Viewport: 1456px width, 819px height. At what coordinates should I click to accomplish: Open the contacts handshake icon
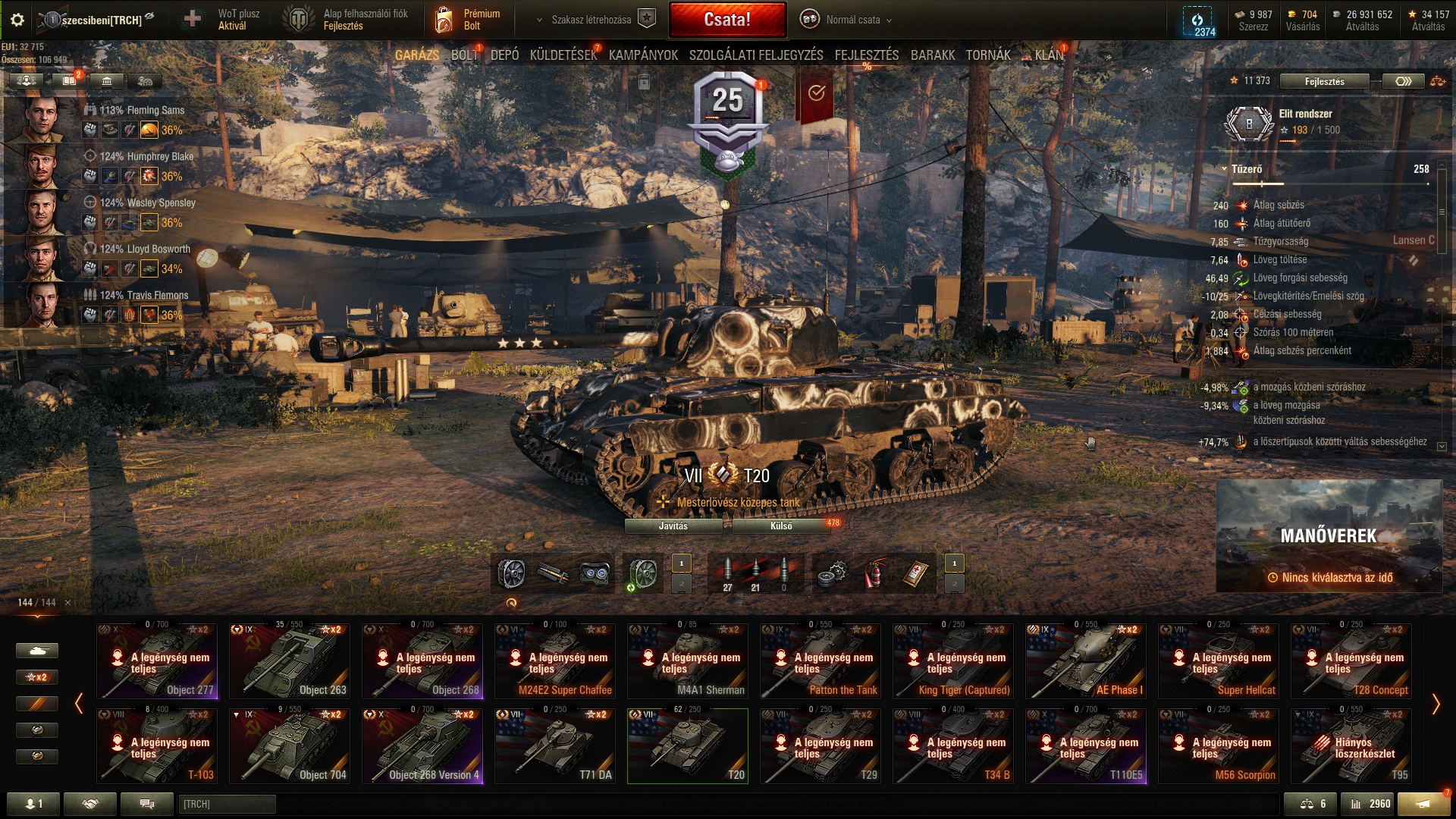point(90,804)
